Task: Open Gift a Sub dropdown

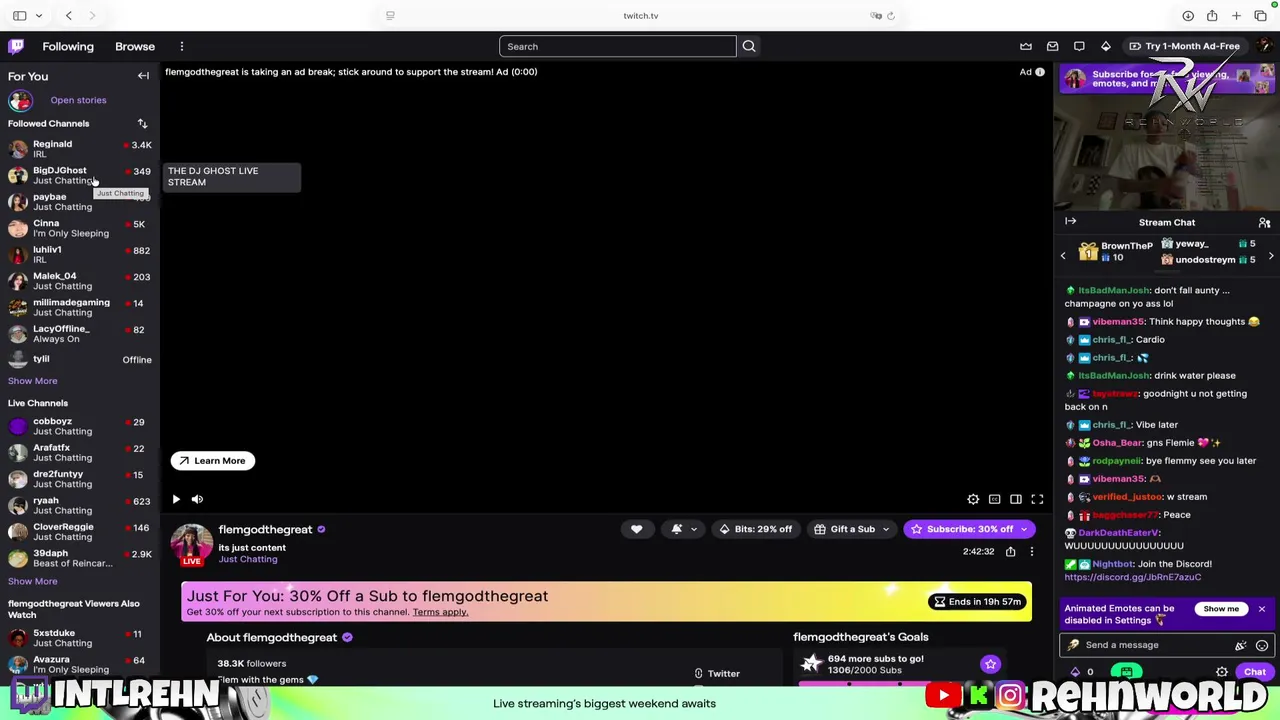Action: (852, 529)
